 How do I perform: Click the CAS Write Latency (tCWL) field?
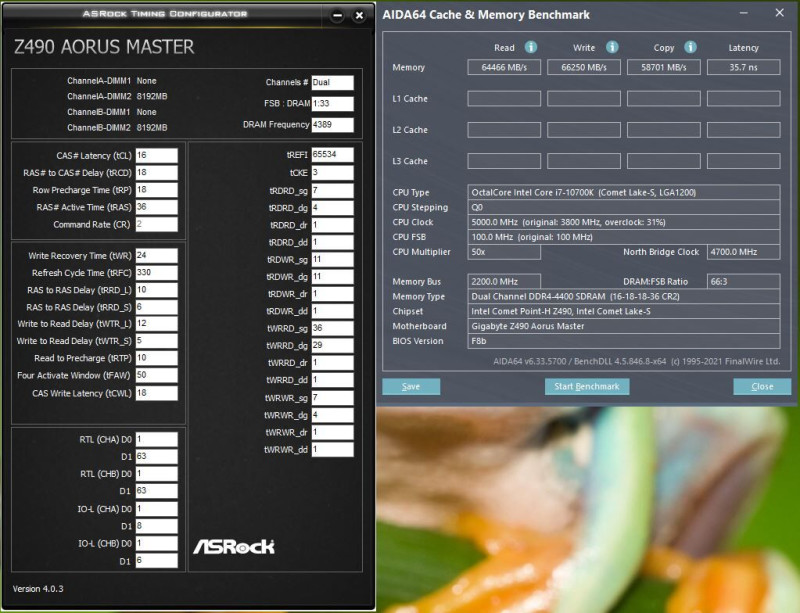click(157, 393)
